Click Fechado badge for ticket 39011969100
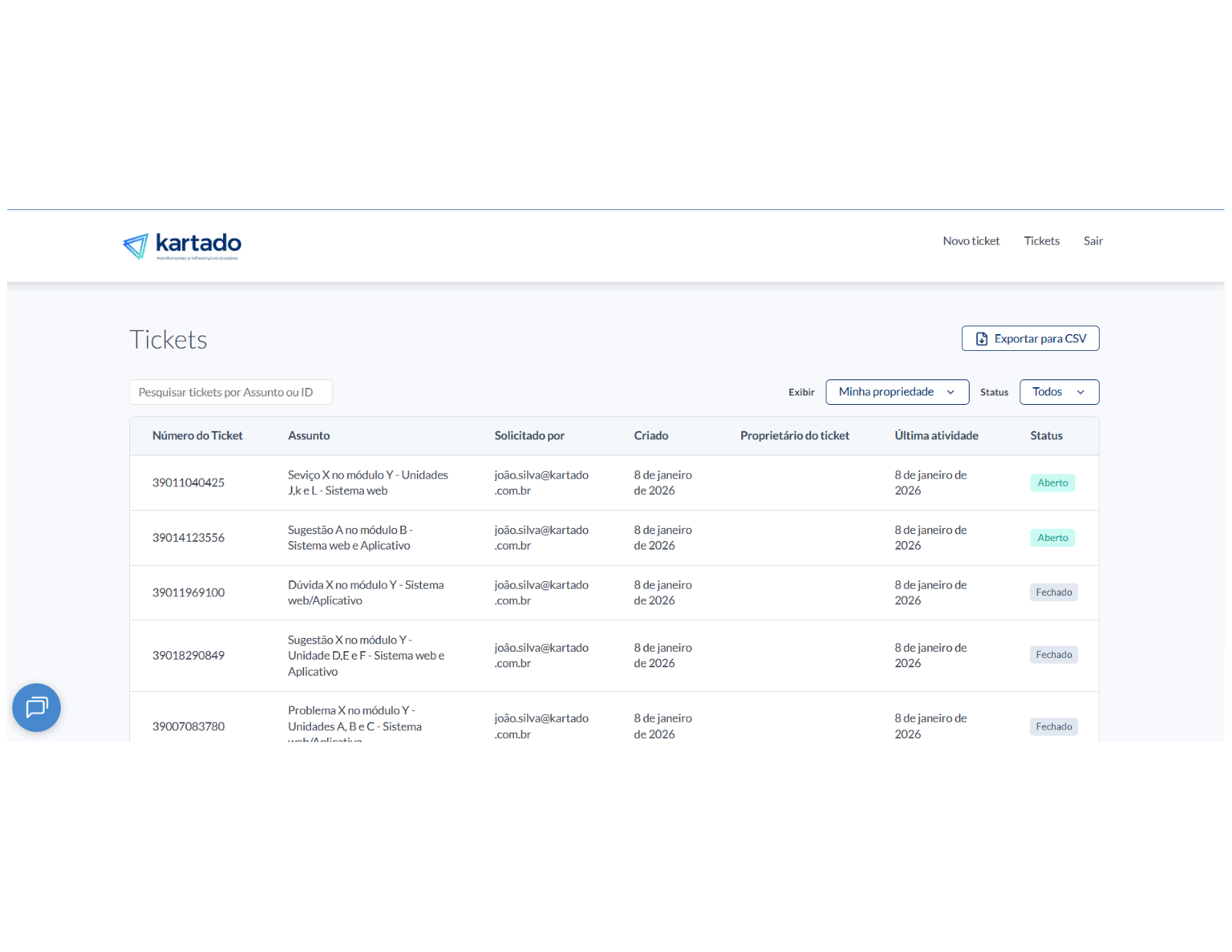 1053,593
